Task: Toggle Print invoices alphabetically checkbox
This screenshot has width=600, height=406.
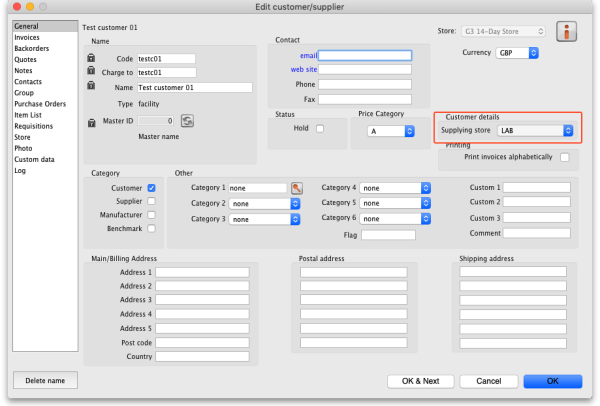Action: tap(565, 157)
